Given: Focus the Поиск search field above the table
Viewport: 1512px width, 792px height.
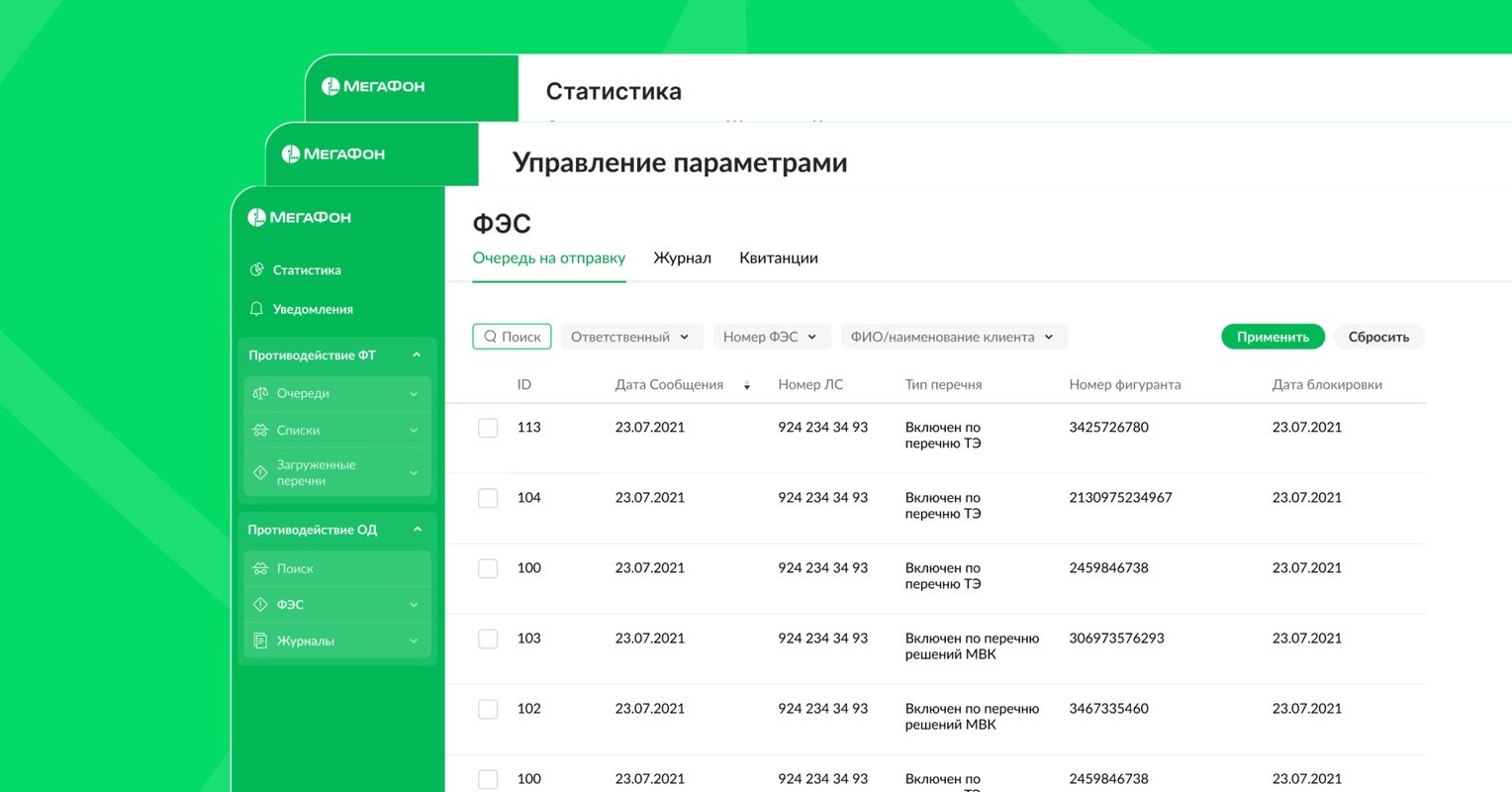Looking at the screenshot, I should tap(512, 337).
